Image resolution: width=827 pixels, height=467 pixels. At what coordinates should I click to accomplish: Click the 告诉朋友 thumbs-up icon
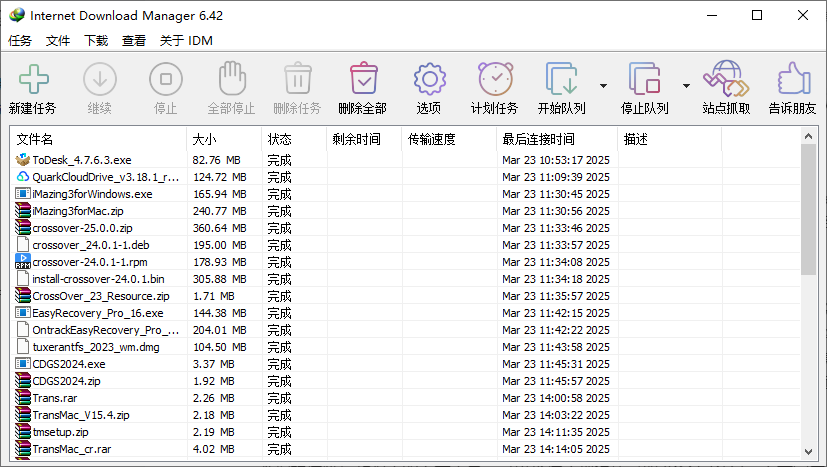[793, 79]
